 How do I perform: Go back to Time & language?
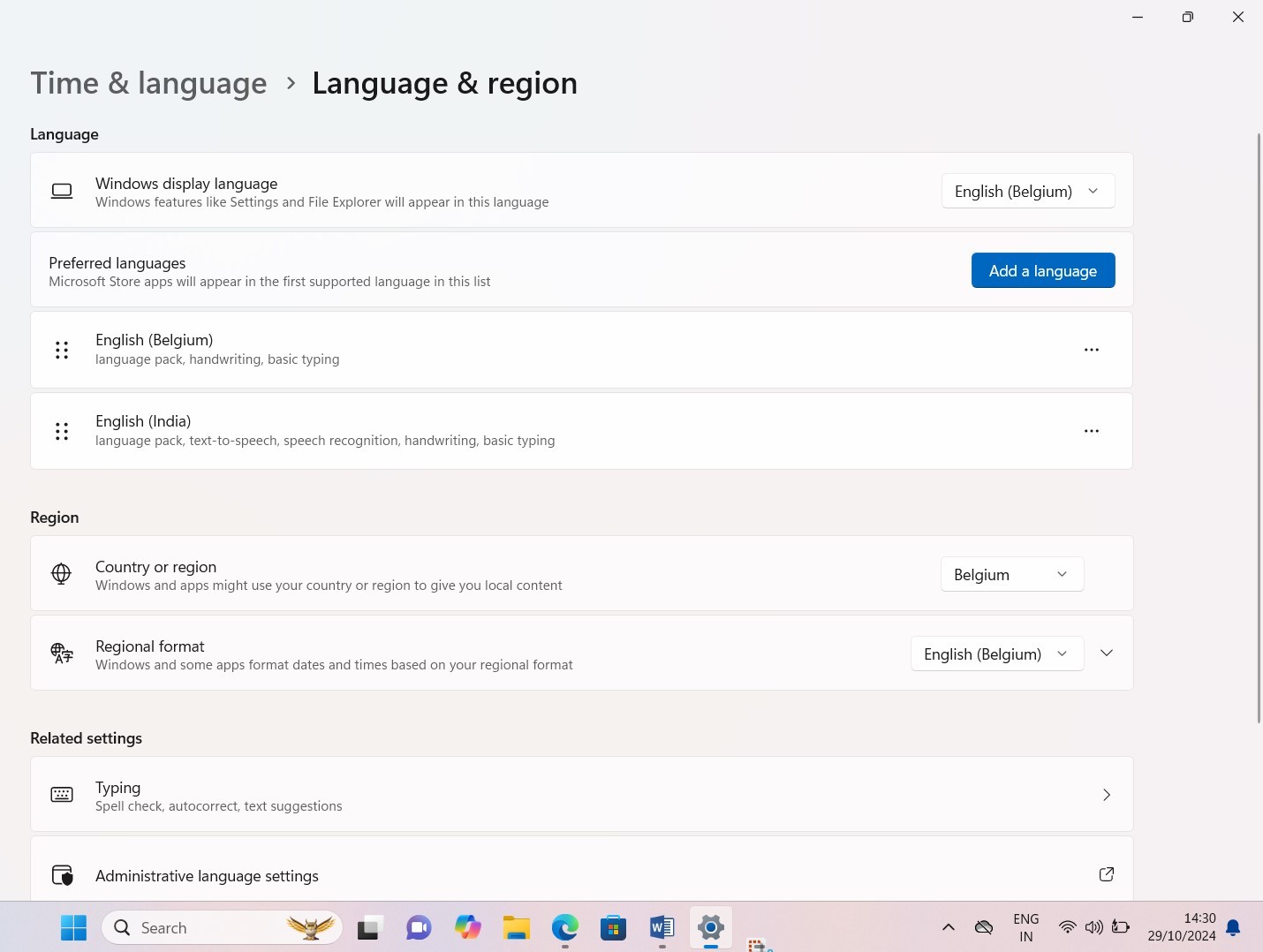[x=148, y=82]
